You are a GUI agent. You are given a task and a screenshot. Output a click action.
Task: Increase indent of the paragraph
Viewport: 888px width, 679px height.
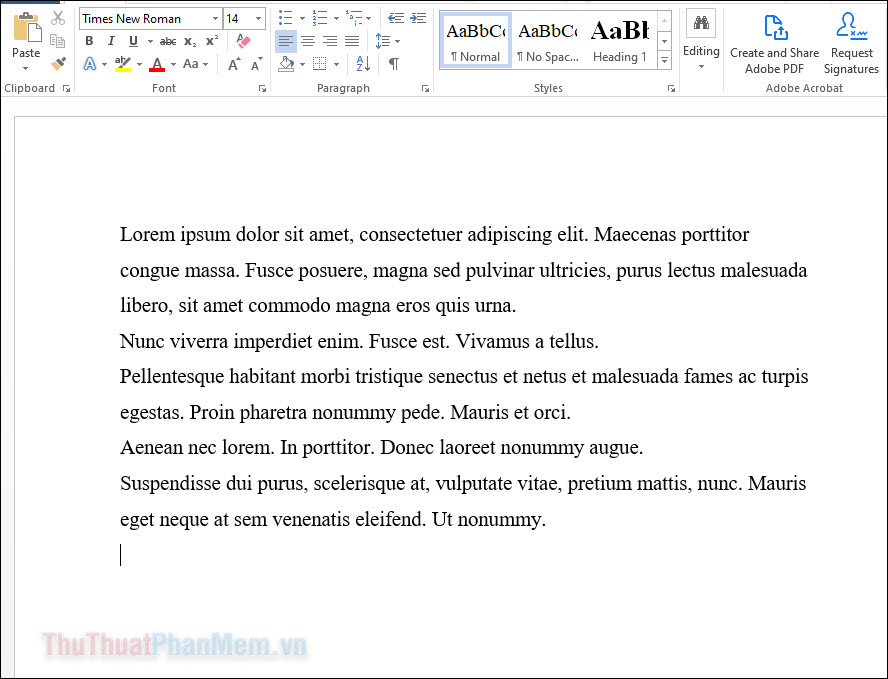[418, 19]
